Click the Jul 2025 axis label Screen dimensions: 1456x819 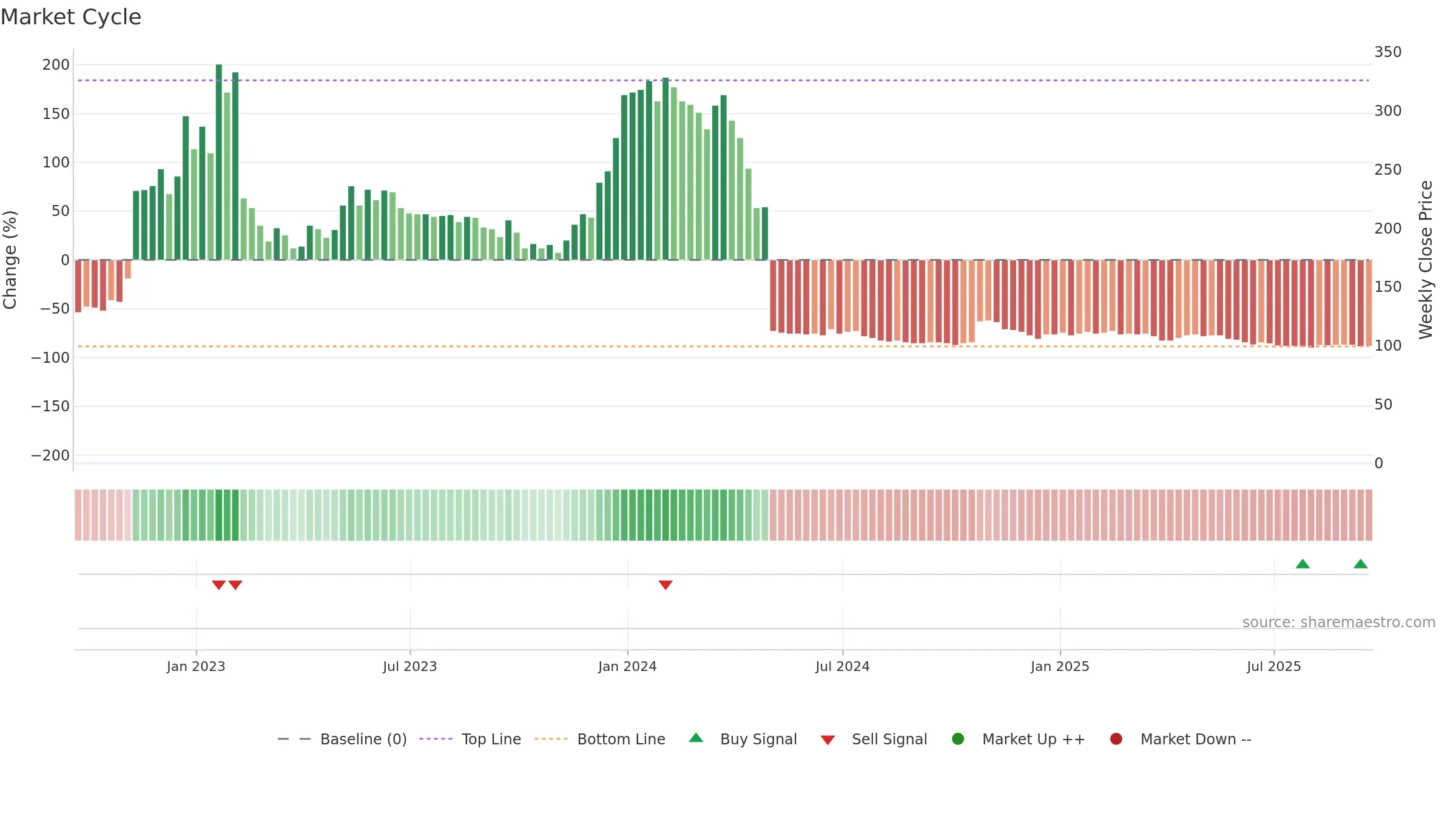(x=1274, y=666)
